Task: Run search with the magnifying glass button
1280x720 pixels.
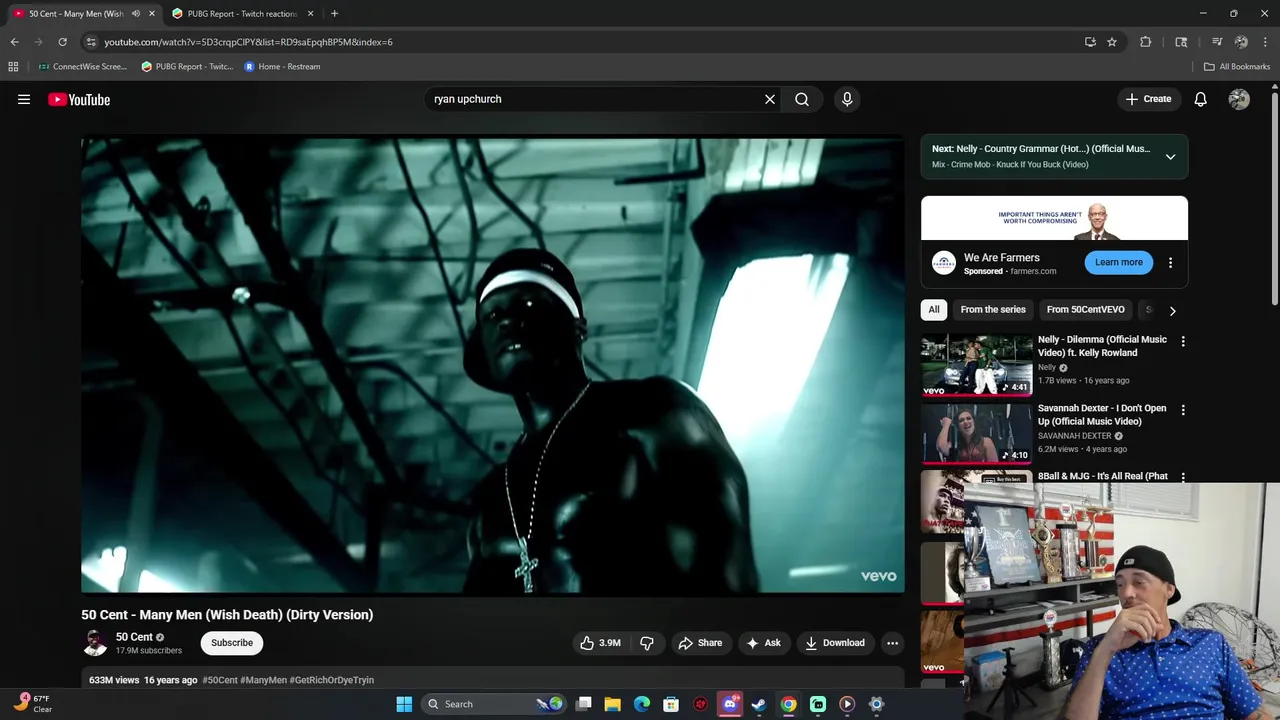Action: coord(802,99)
